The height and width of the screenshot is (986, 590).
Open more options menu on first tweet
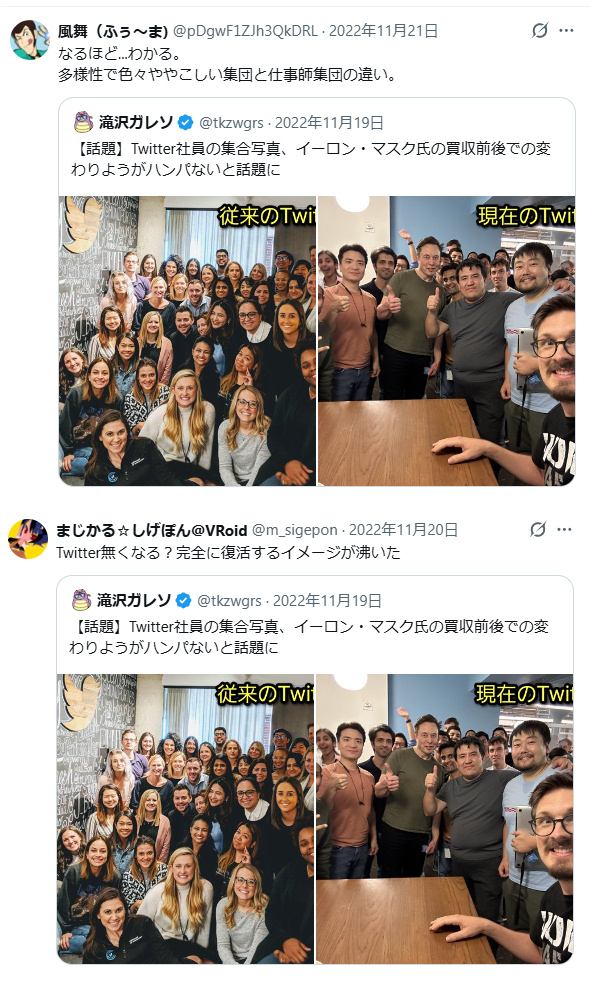pos(566,30)
